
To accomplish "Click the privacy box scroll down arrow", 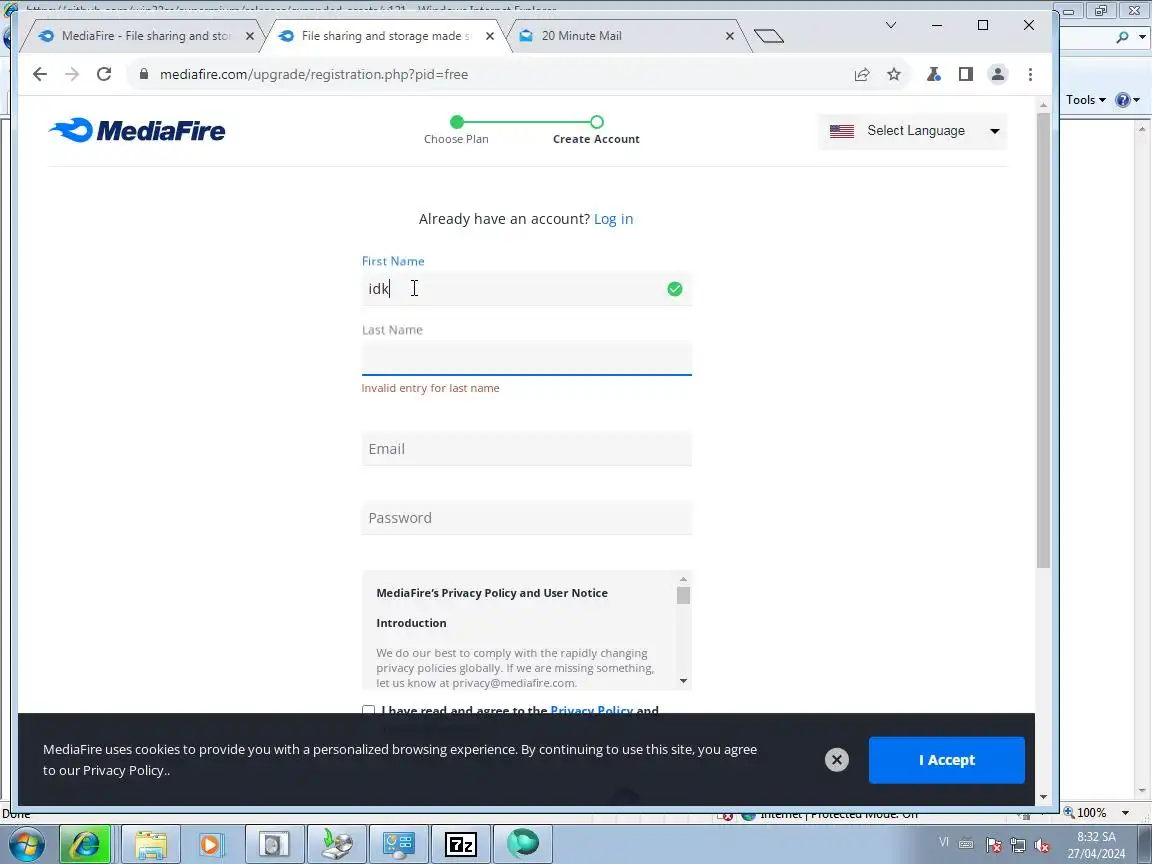I will [683, 681].
